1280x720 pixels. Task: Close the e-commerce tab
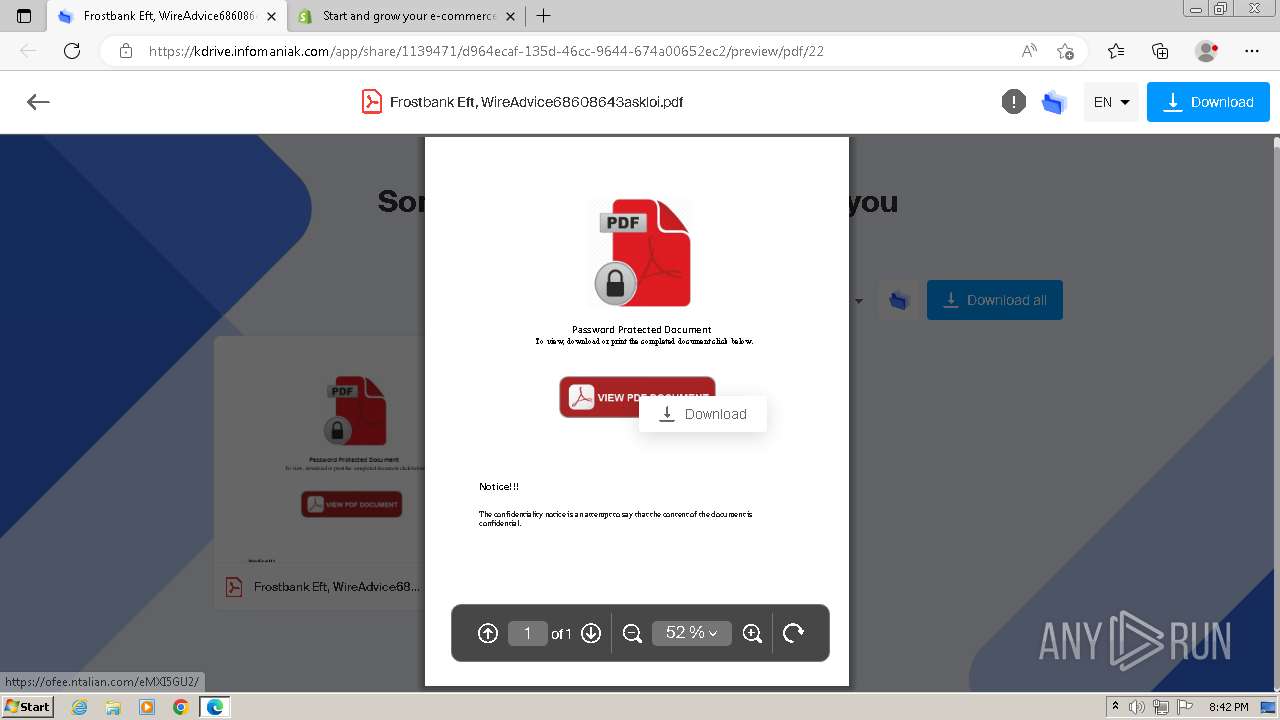tap(512, 16)
